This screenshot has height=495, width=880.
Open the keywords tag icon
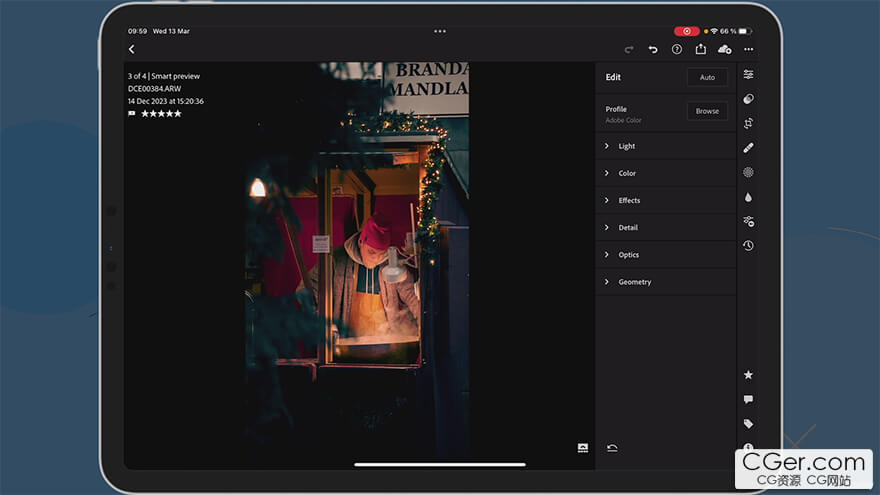tap(748, 424)
